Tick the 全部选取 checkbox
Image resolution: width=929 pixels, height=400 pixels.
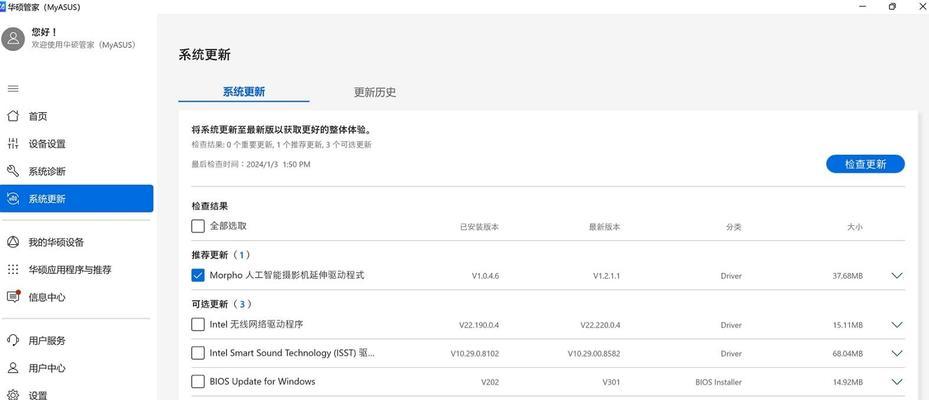click(x=198, y=226)
